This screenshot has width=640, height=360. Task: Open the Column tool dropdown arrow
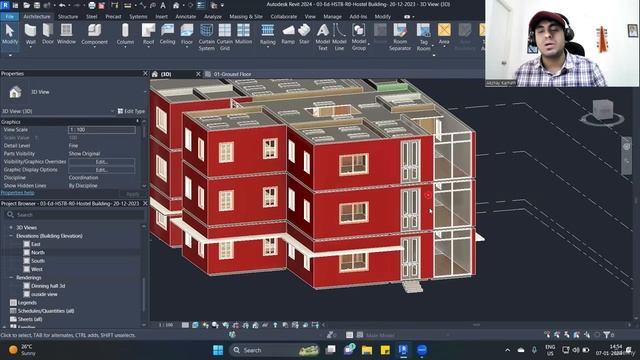tap(125, 47)
